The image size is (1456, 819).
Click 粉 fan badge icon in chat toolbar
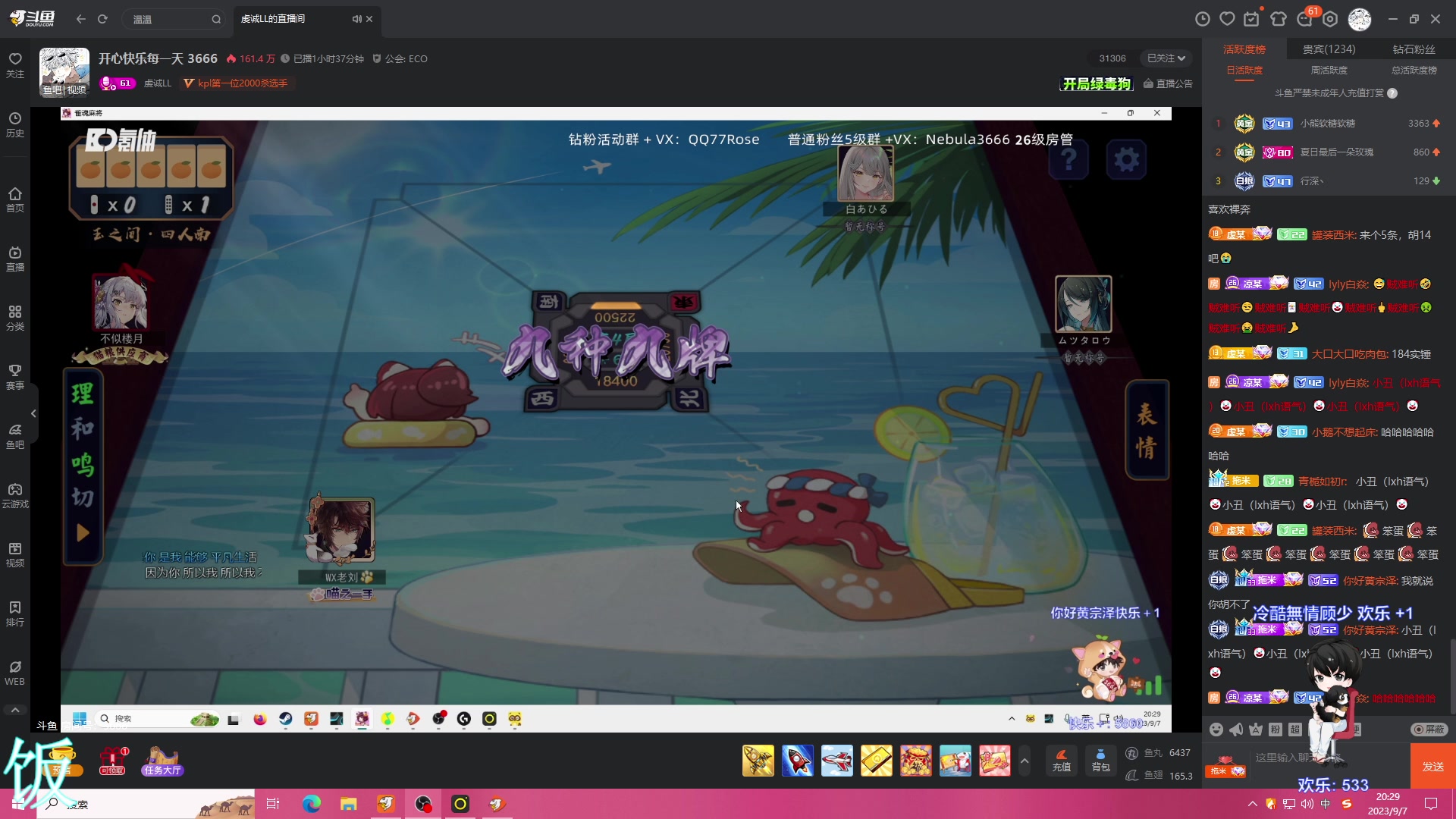click(x=1276, y=730)
